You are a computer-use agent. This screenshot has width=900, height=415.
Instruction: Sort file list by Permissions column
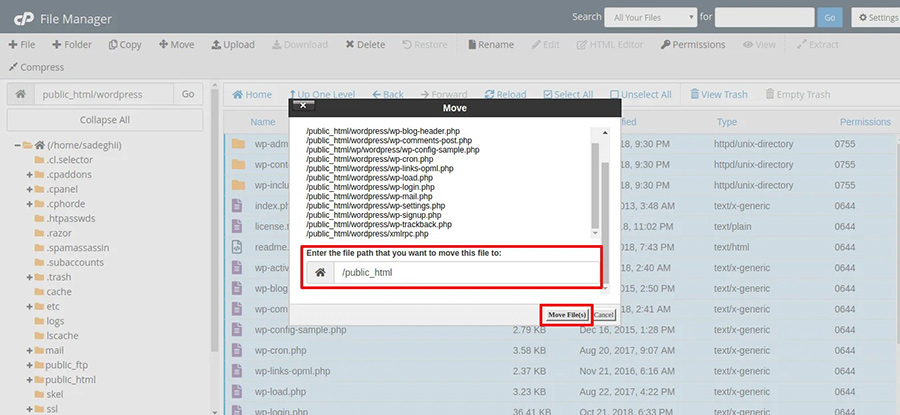point(864,122)
